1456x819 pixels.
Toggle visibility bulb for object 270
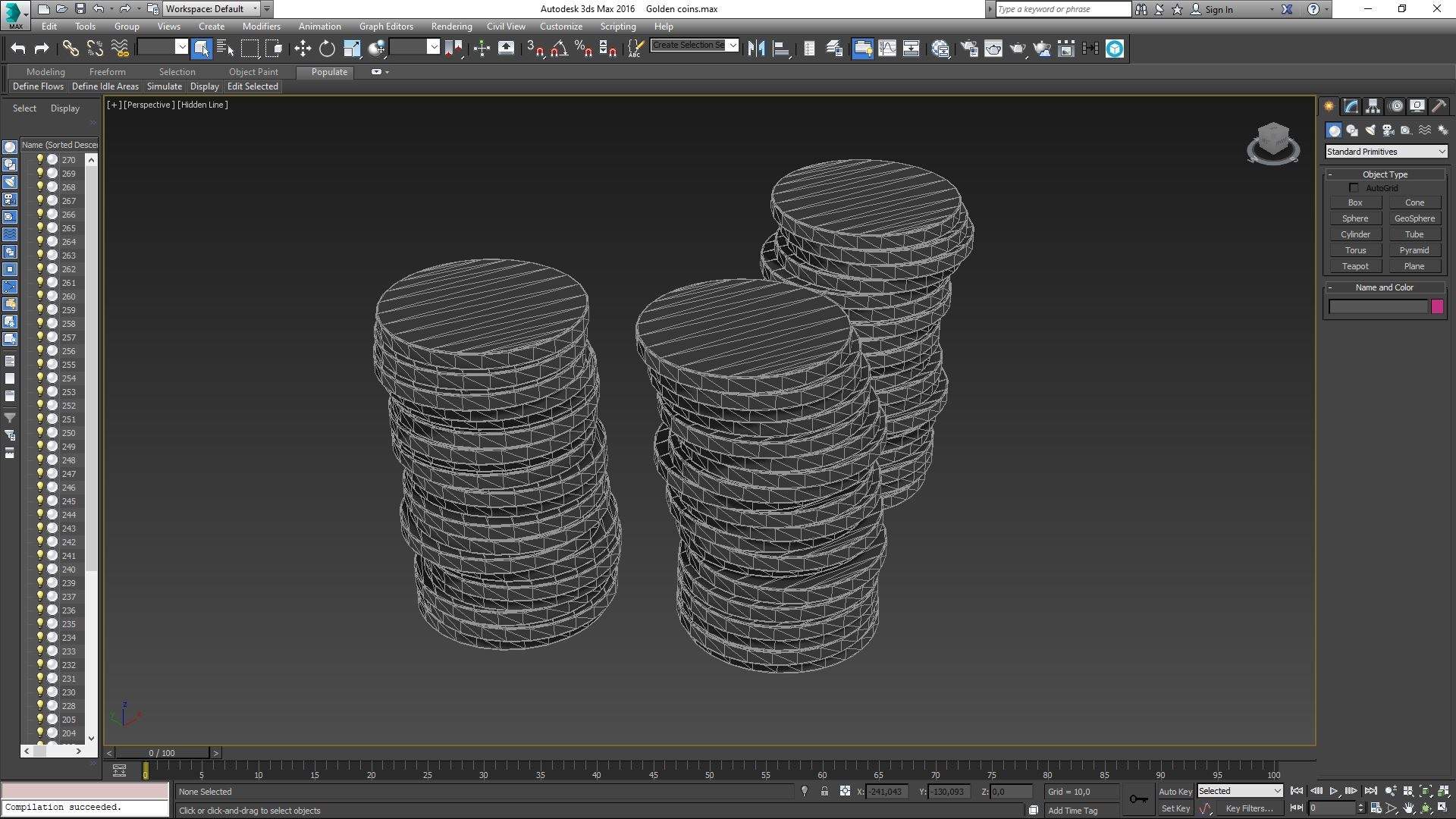tap(39, 160)
